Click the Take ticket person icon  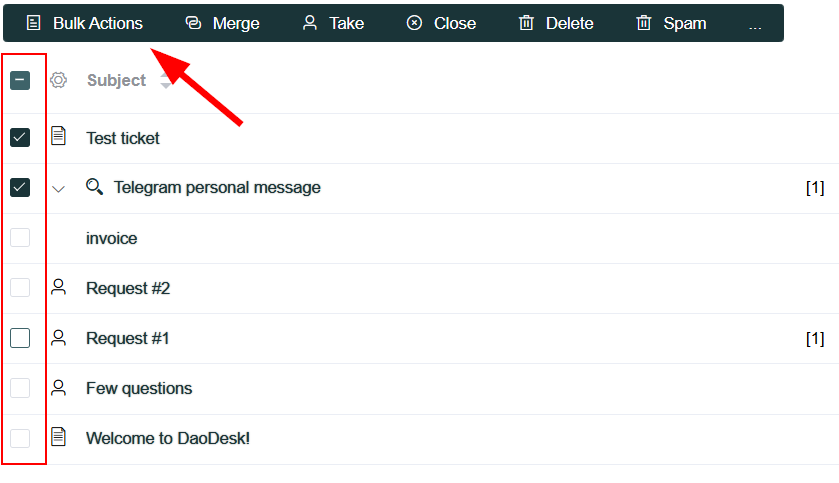(x=310, y=23)
